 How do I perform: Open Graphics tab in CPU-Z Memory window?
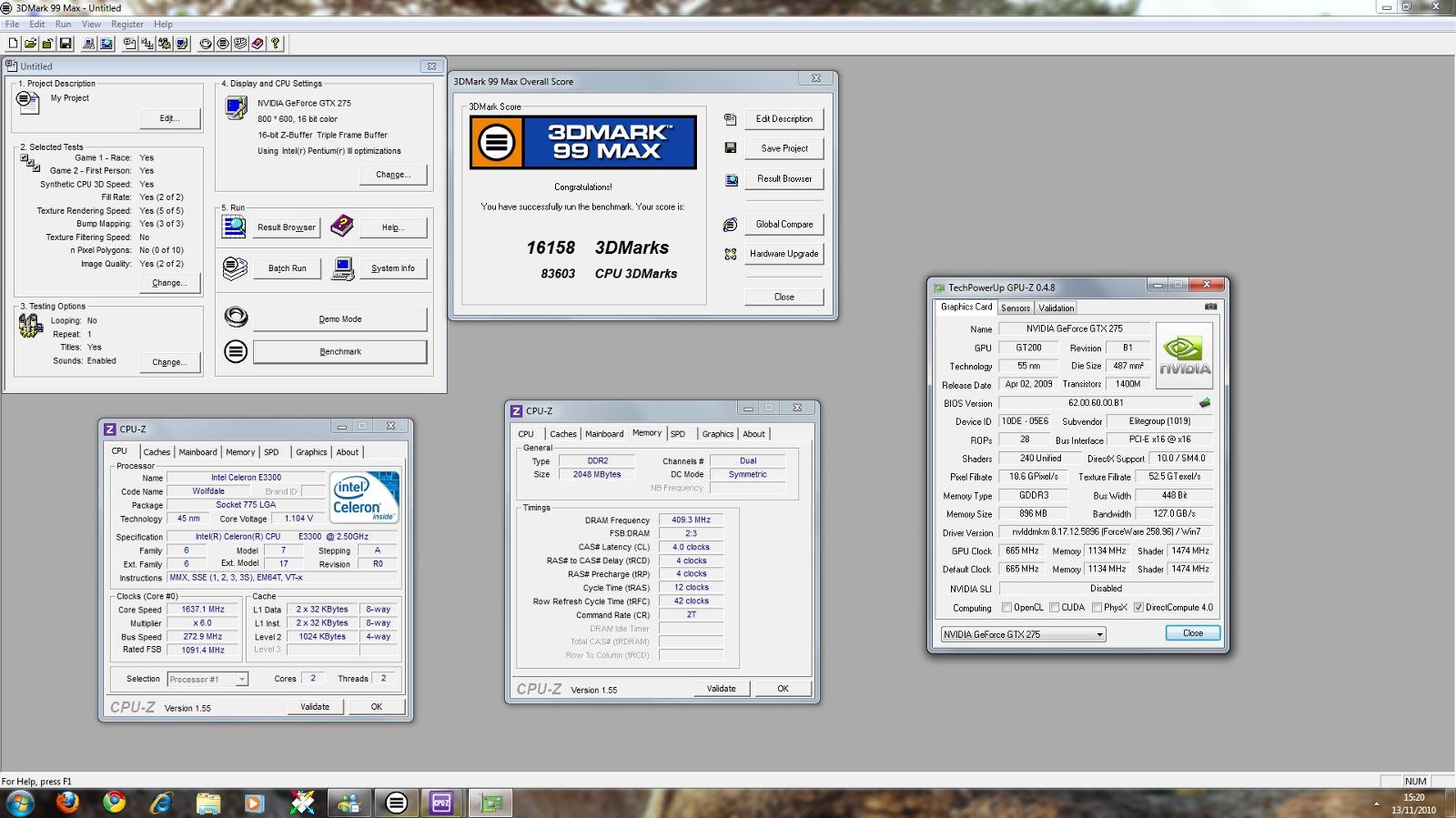tap(717, 434)
